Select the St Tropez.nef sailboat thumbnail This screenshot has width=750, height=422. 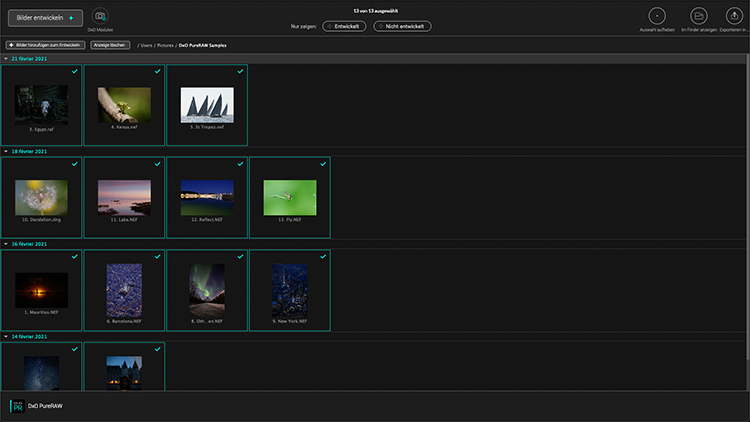(x=207, y=104)
